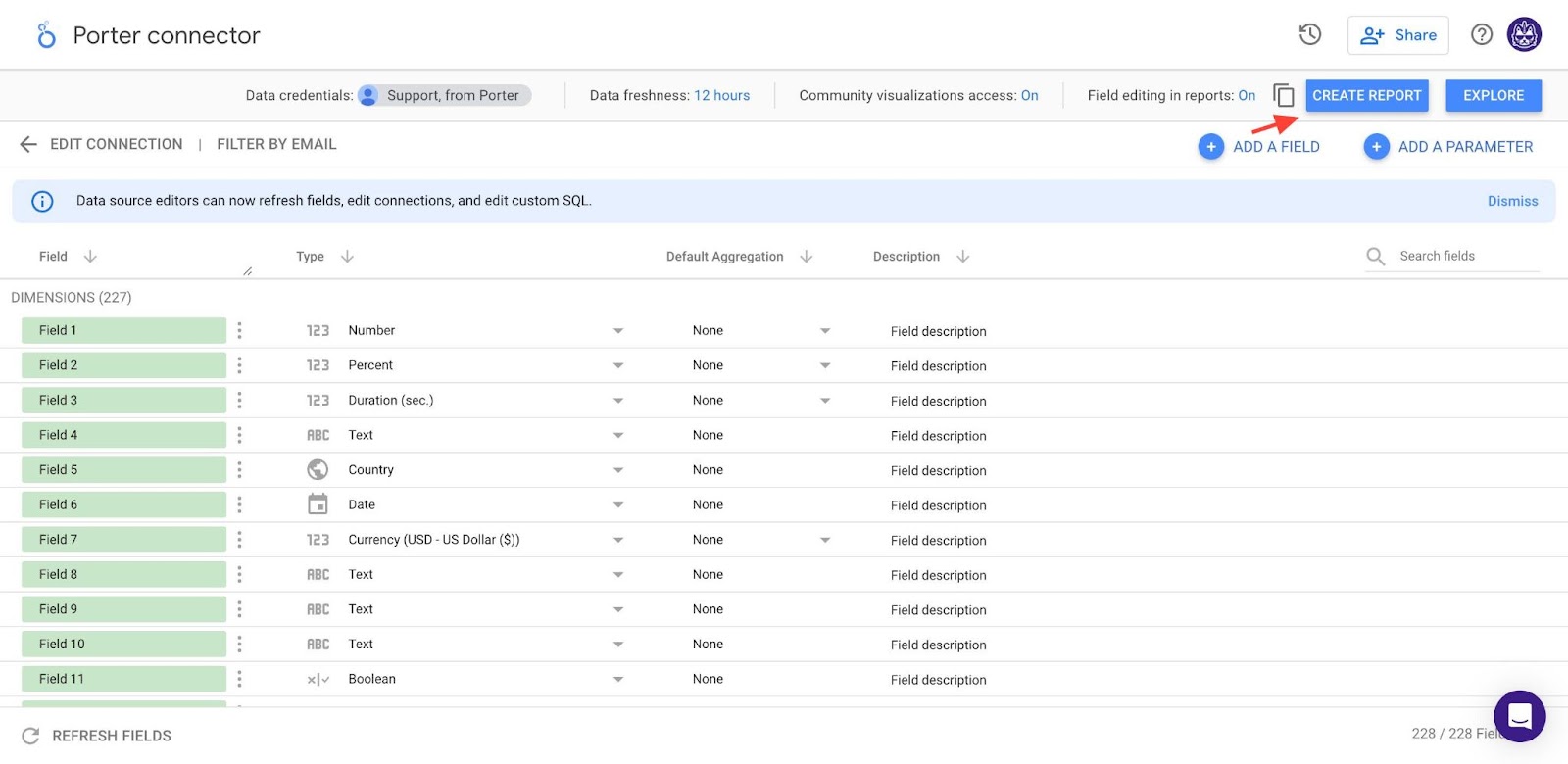The height and width of the screenshot is (764, 1568).
Task: Click the Explore button
Action: [x=1494, y=95]
